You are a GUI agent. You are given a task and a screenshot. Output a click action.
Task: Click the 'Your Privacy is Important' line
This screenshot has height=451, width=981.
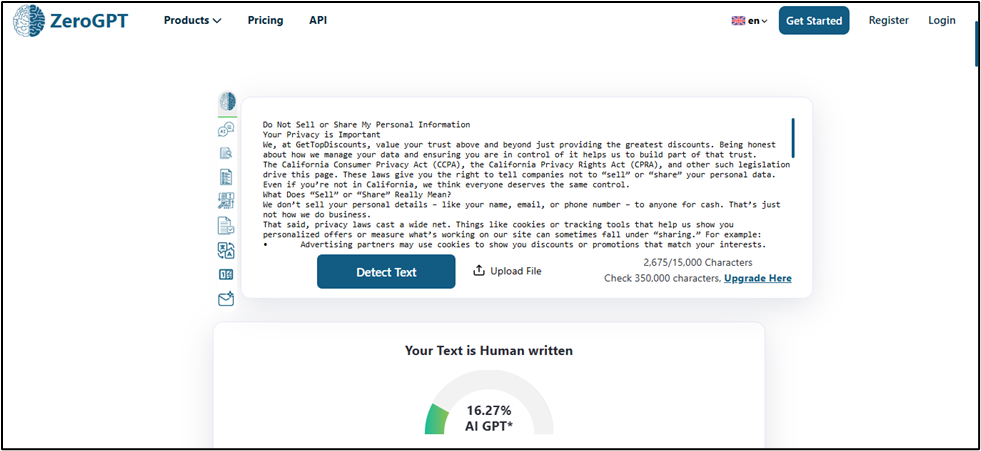pos(322,134)
